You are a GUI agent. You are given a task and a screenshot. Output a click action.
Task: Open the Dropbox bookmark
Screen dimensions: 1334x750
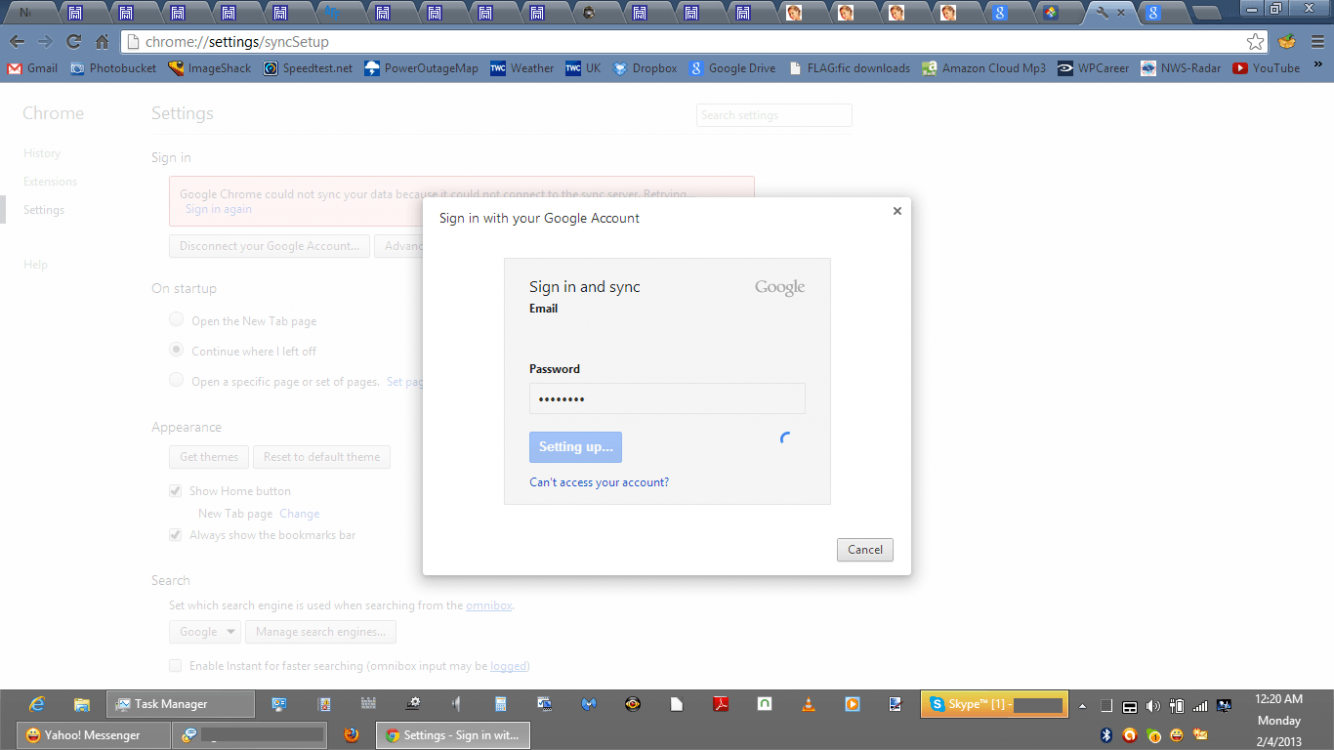(x=645, y=68)
